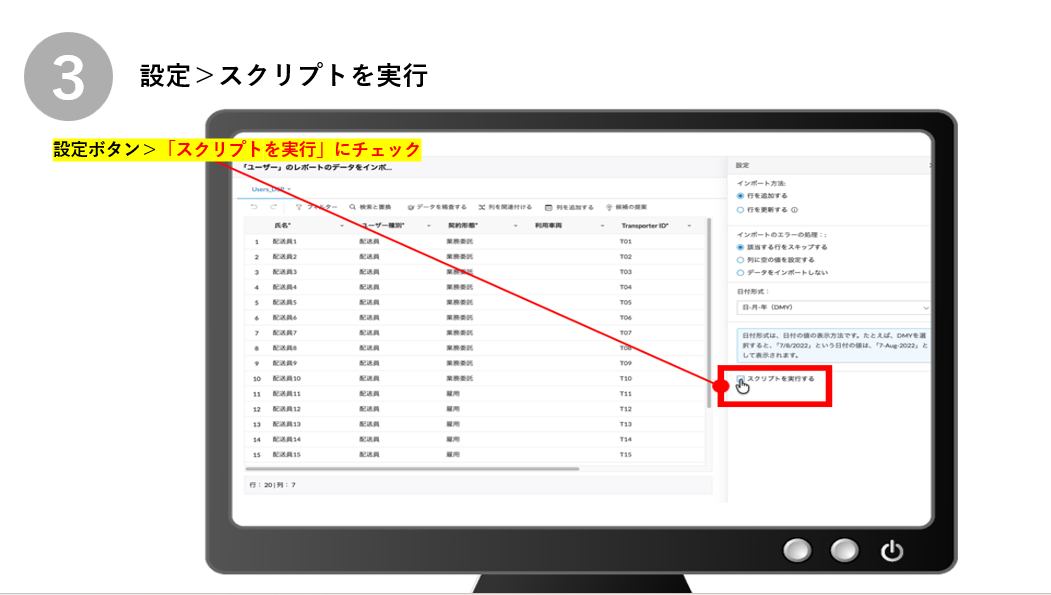Click the redo arrow icon

(x=273, y=207)
